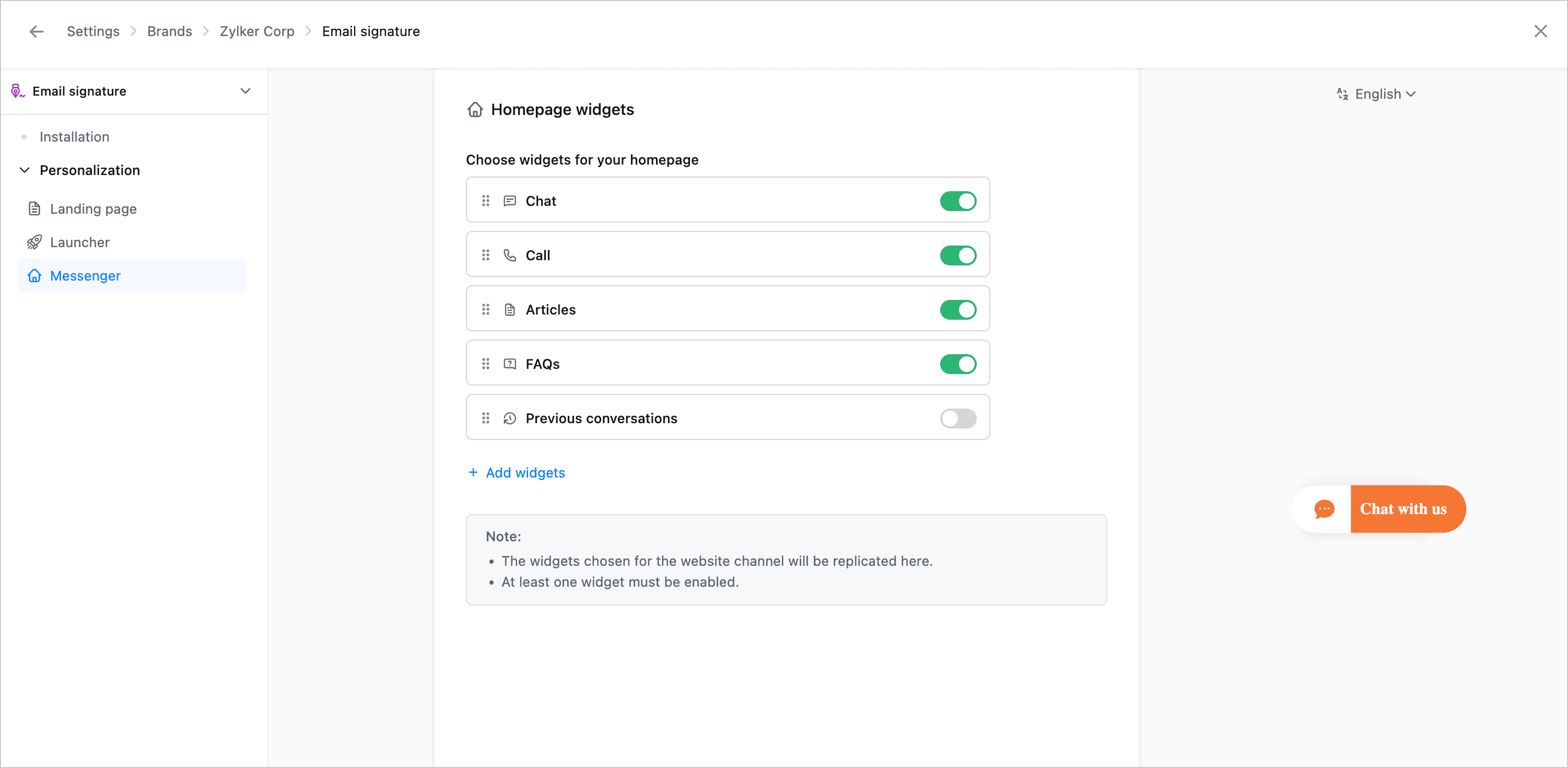Collapse the Personalization section
Screen dimensions: 1568x768
pos(25,170)
